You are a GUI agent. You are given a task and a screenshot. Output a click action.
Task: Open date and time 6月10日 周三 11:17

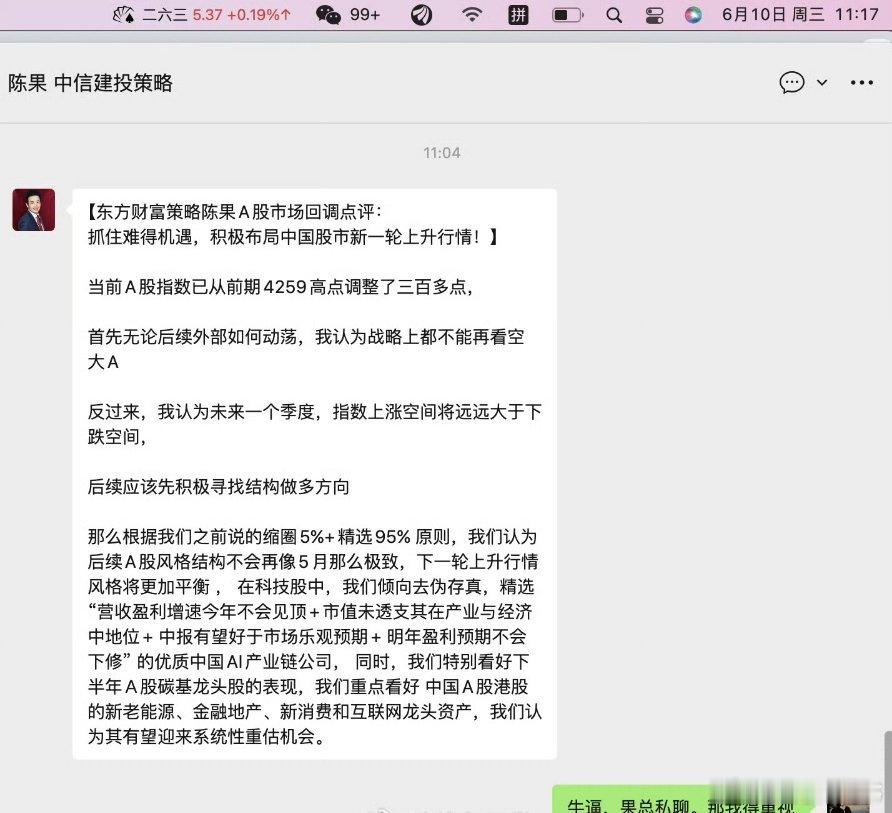[800, 14]
